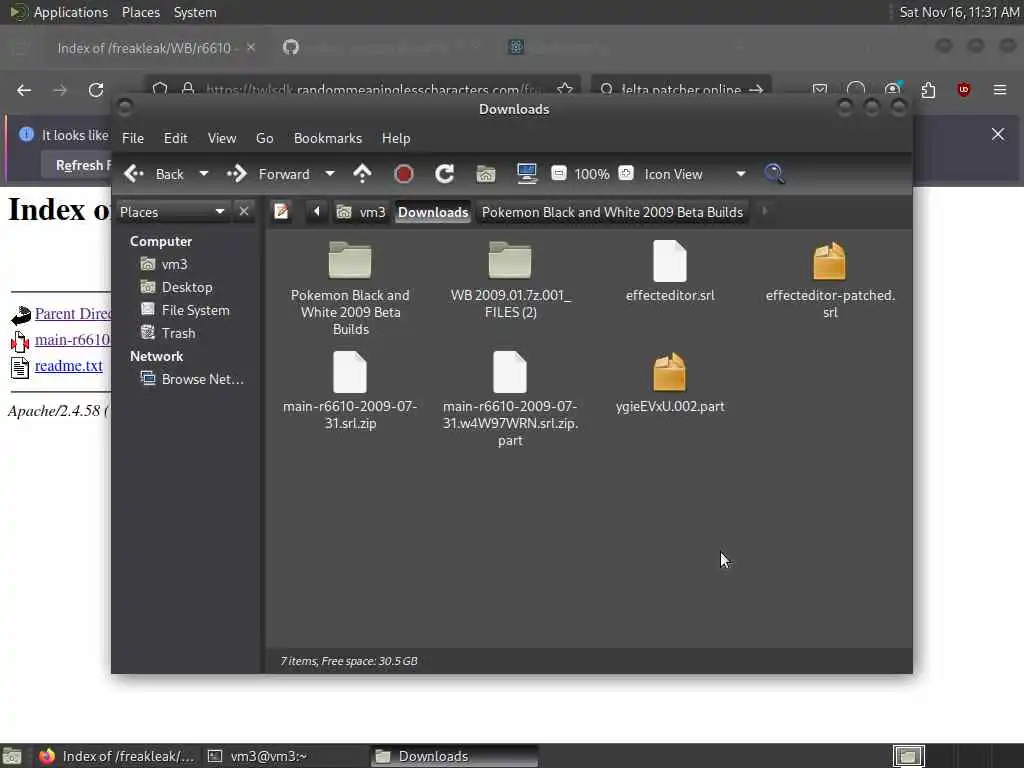Go up to the parent folder

[362, 174]
